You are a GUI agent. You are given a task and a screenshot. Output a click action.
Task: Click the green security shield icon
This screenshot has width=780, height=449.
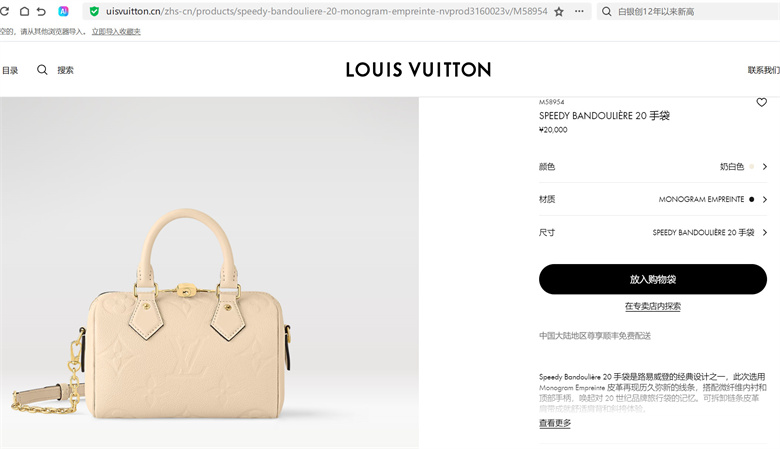click(x=94, y=11)
